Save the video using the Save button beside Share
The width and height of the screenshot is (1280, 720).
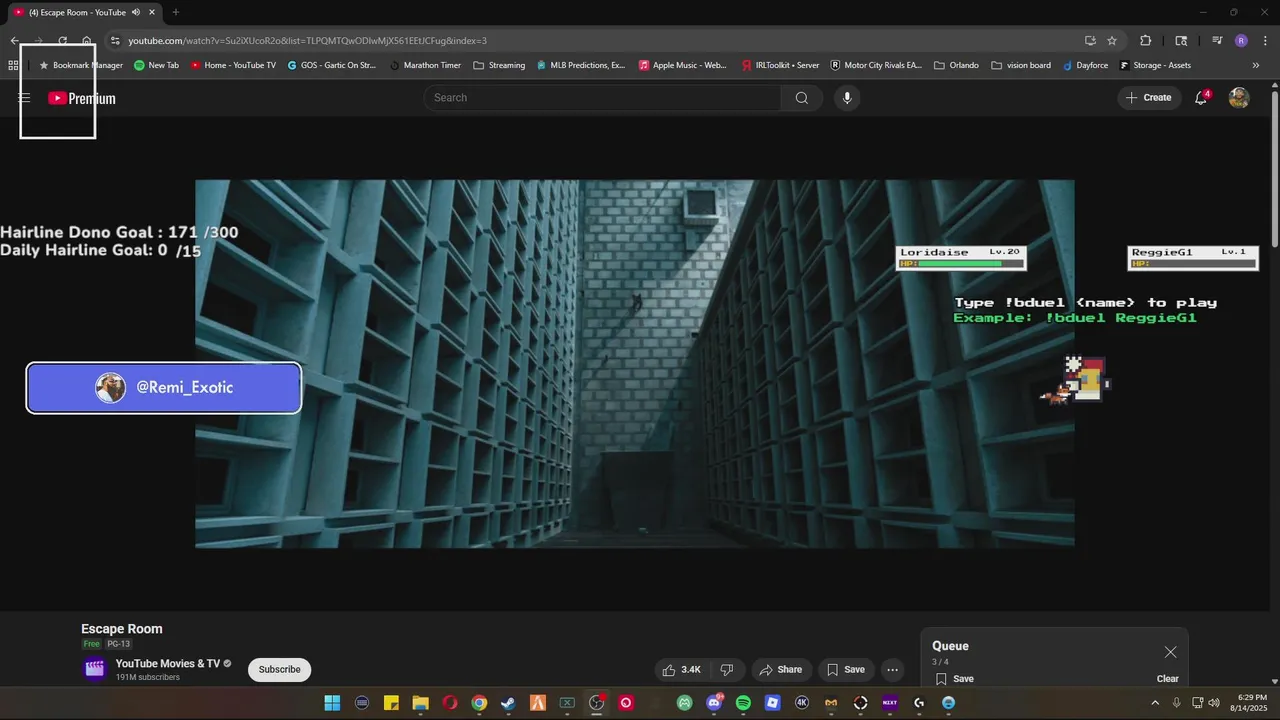click(845, 670)
